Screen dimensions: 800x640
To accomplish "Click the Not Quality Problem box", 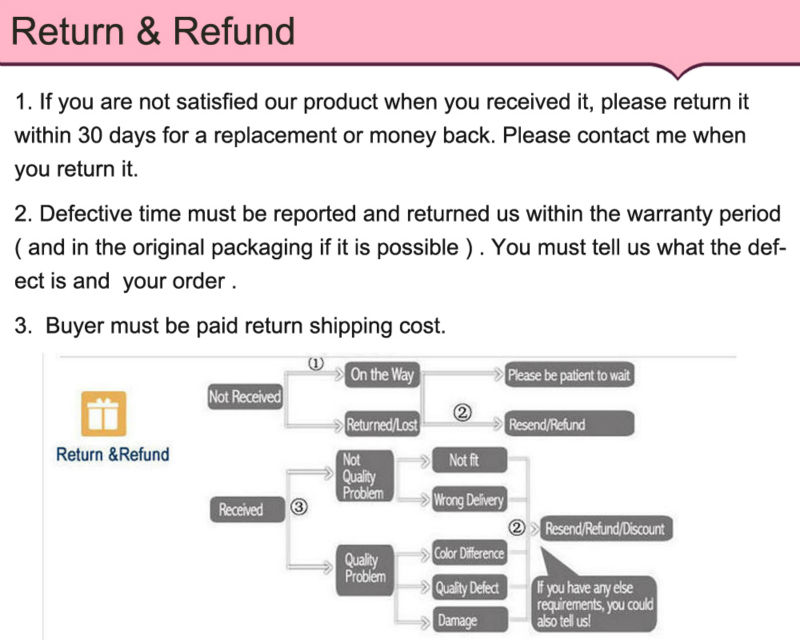I will tap(363, 477).
